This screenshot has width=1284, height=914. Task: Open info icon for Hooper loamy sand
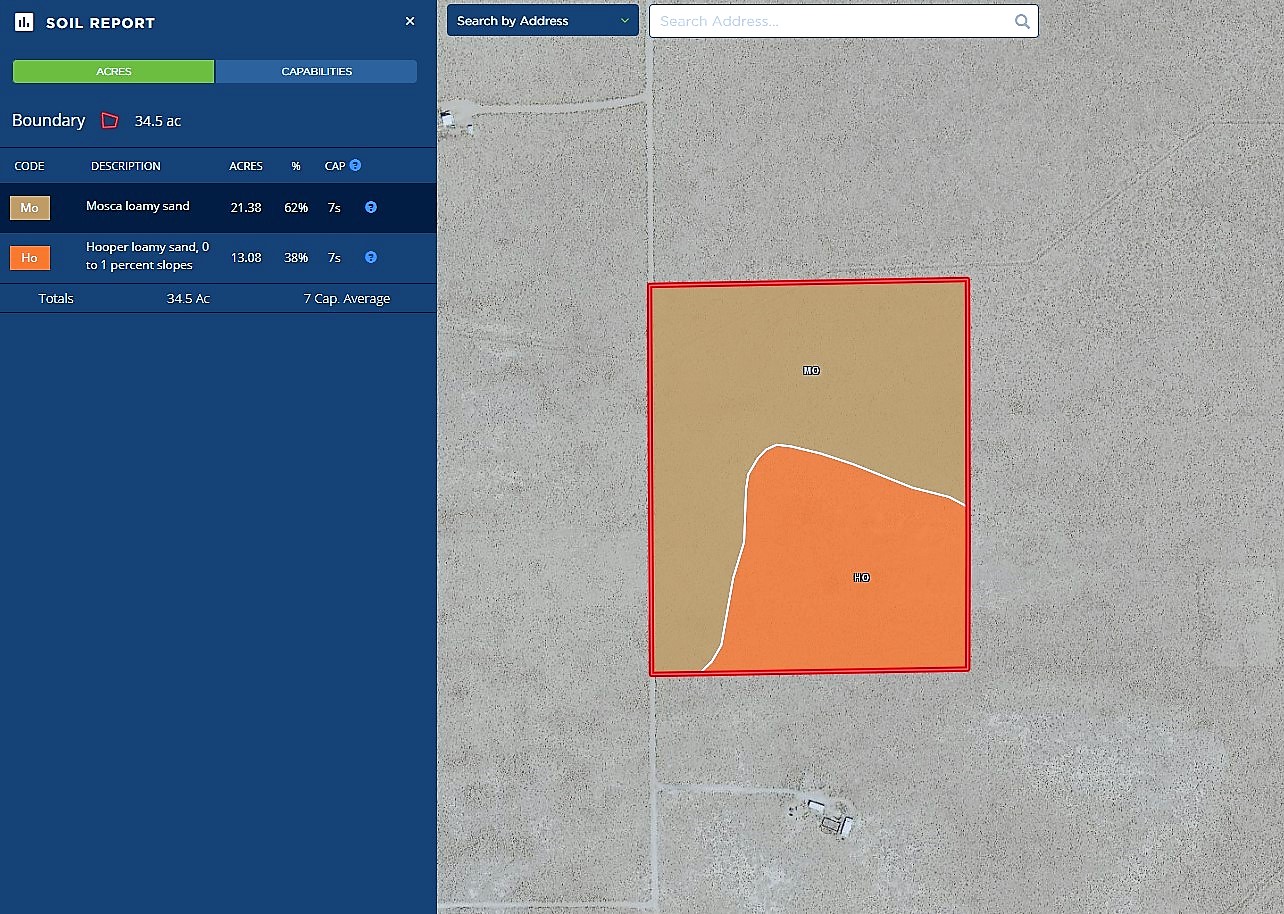tap(371, 258)
